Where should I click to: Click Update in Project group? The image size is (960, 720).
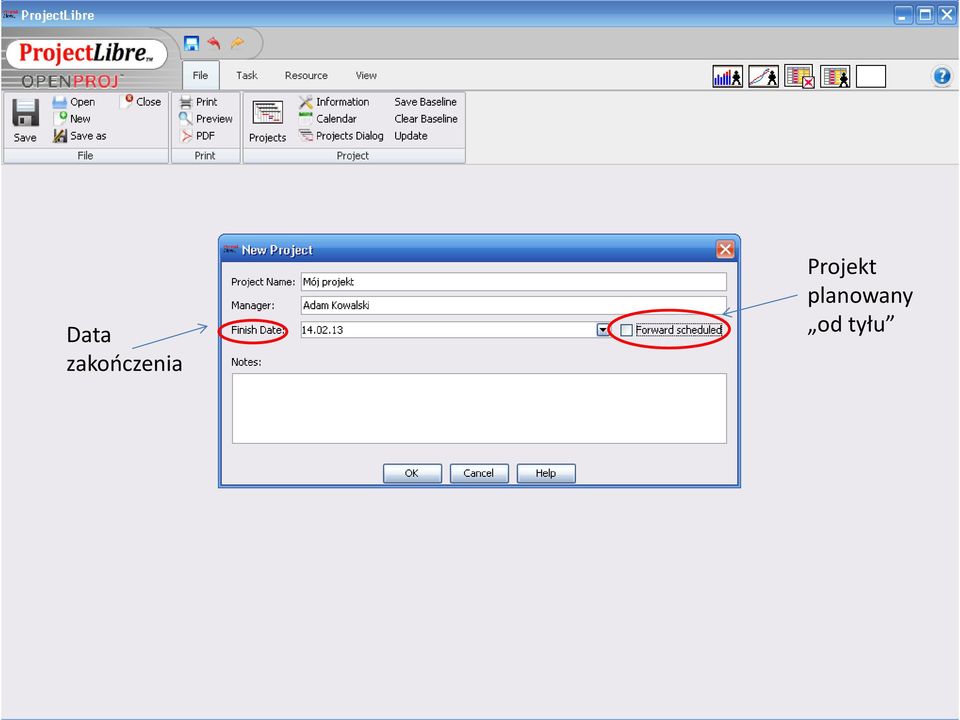pos(411,136)
